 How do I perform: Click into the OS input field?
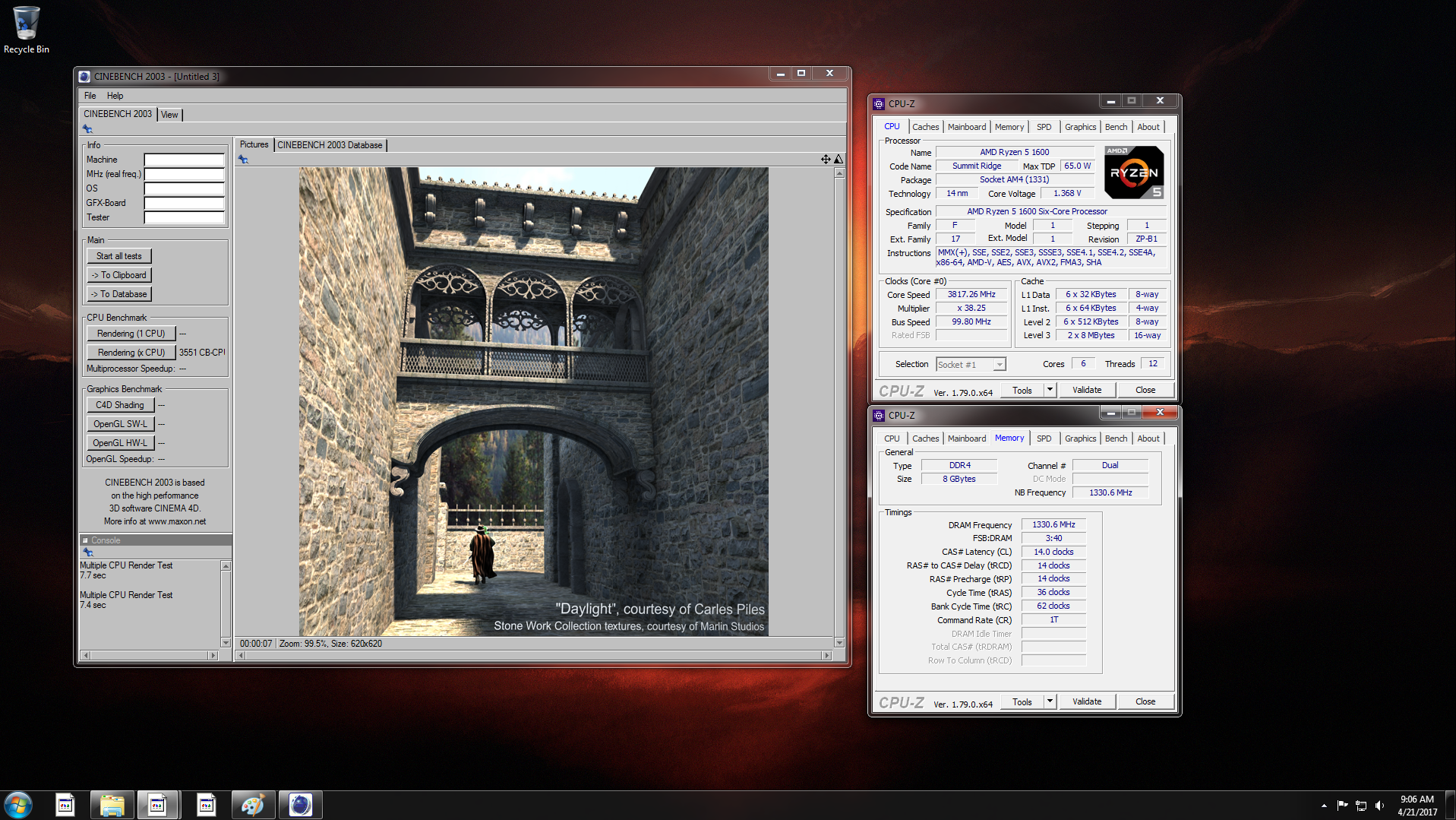coord(184,189)
